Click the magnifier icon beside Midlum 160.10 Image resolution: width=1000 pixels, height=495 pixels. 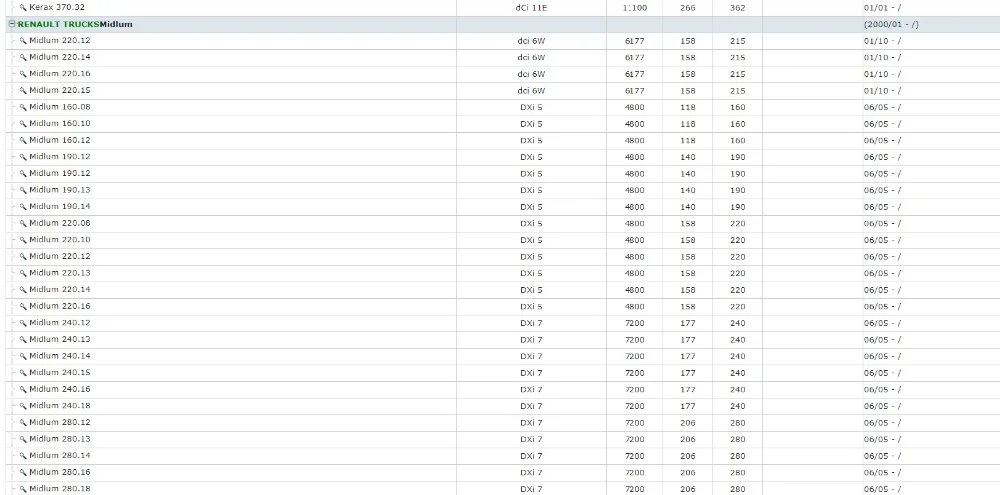tap(23, 124)
